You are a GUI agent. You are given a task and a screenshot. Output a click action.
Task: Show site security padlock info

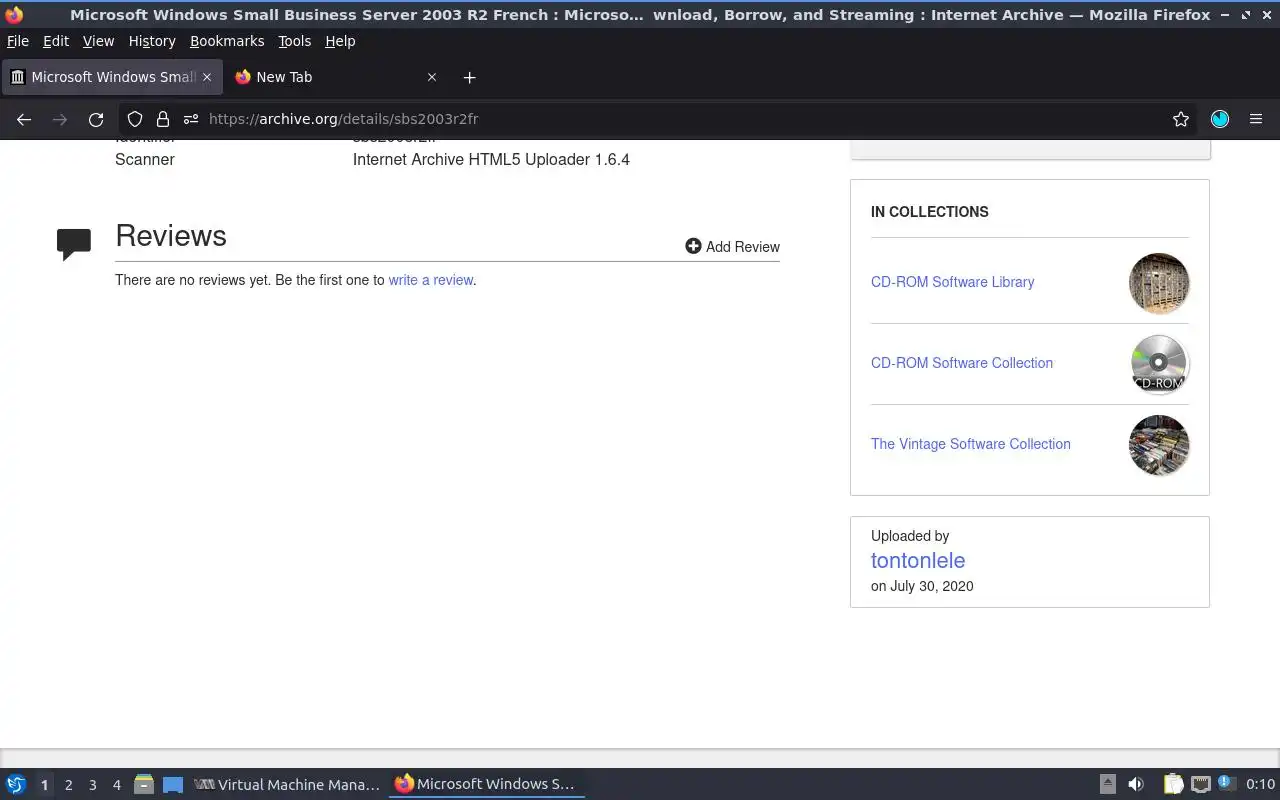coord(163,119)
